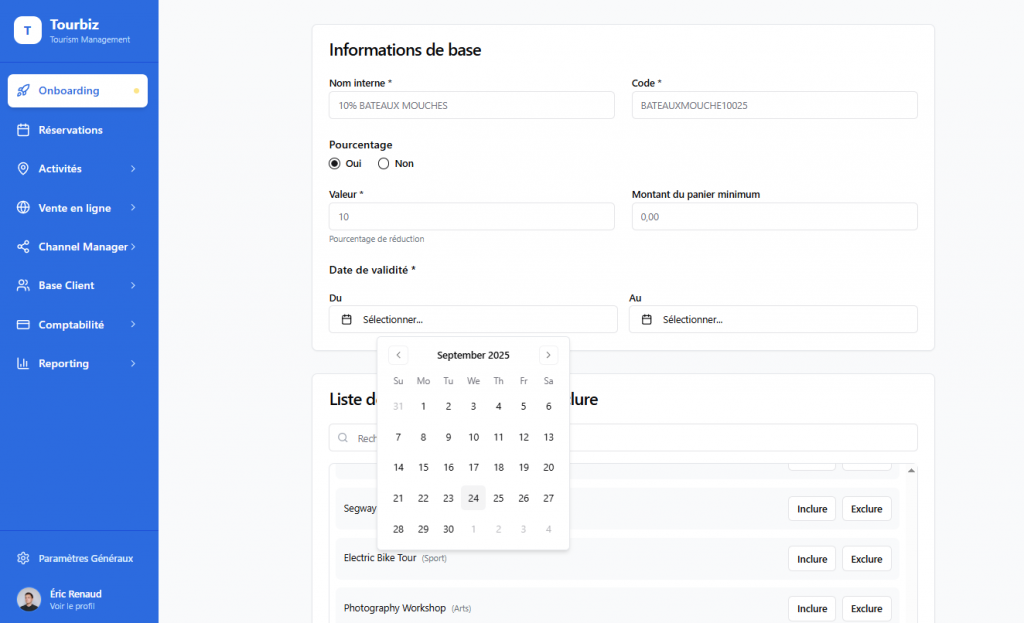Click the Onboarding rocket icon

[23, 91]
